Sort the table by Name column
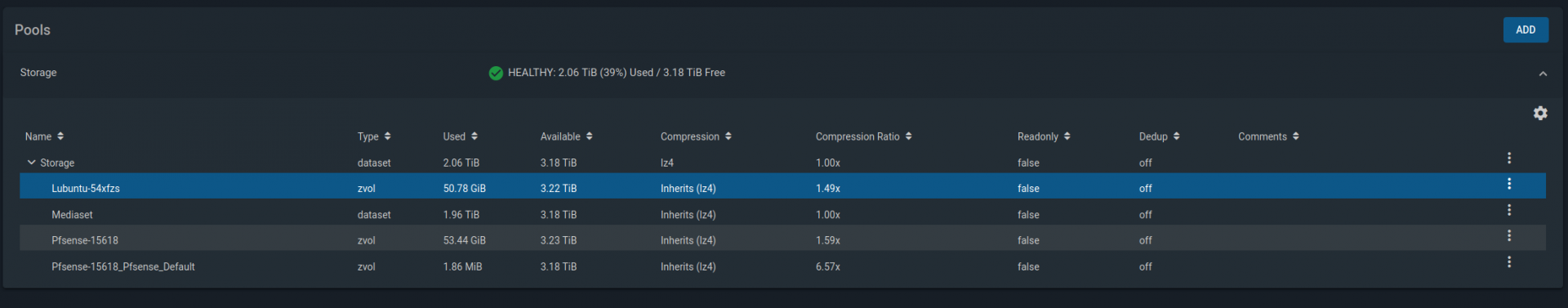1568x308 pixels. click(x=44, y=136)
